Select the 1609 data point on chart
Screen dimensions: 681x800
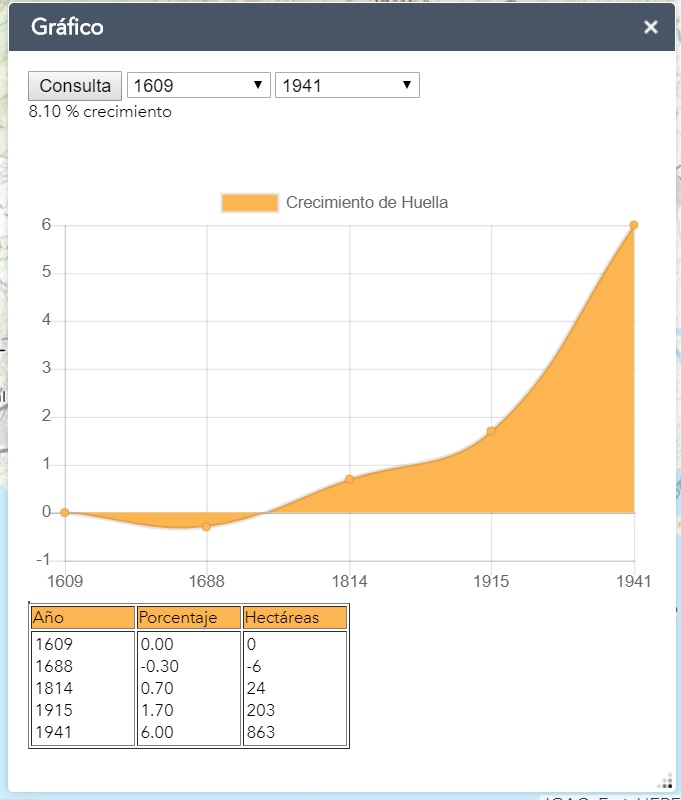[65, 512]
